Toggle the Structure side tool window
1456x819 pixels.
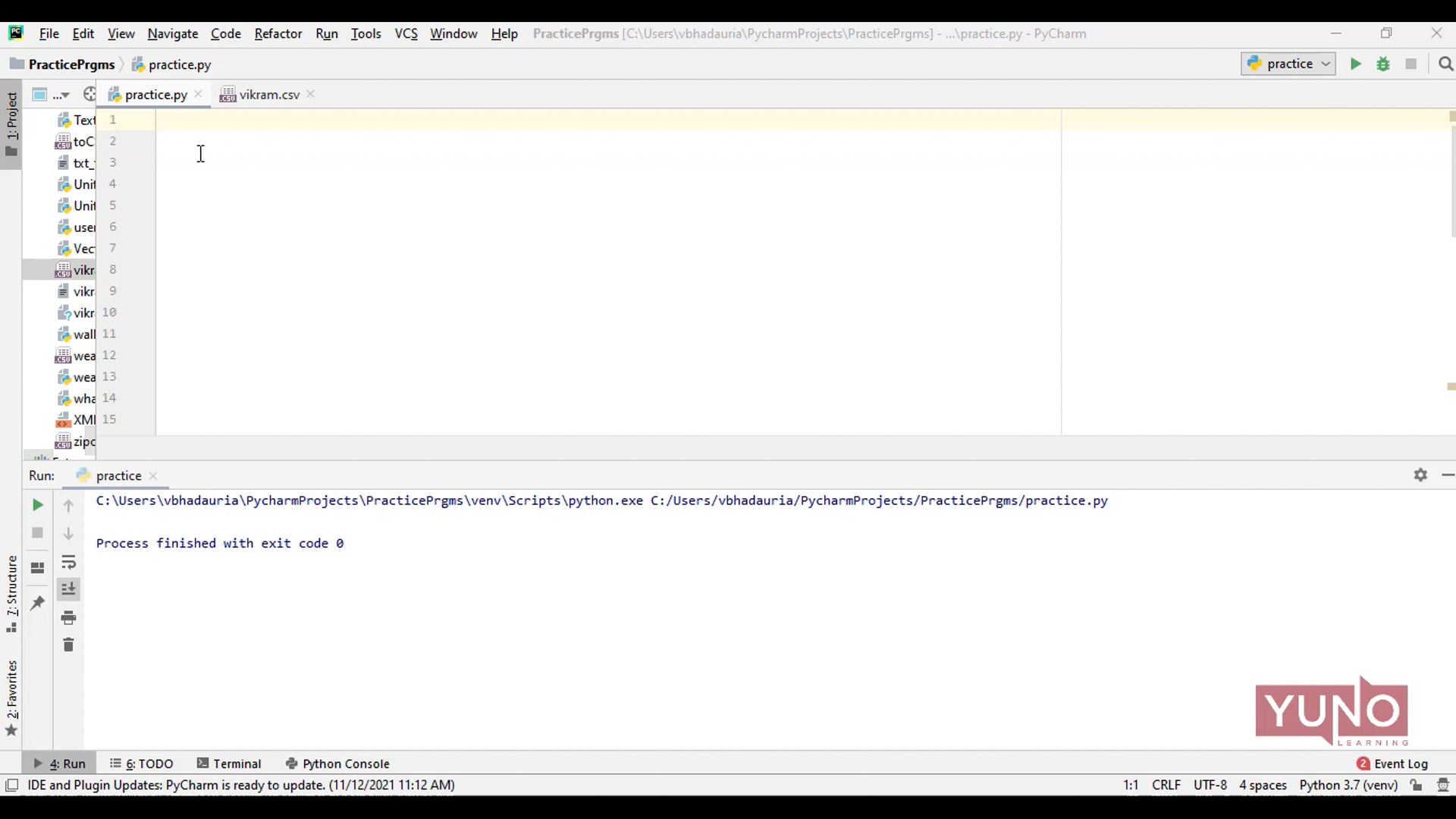(x=11, y=594)
